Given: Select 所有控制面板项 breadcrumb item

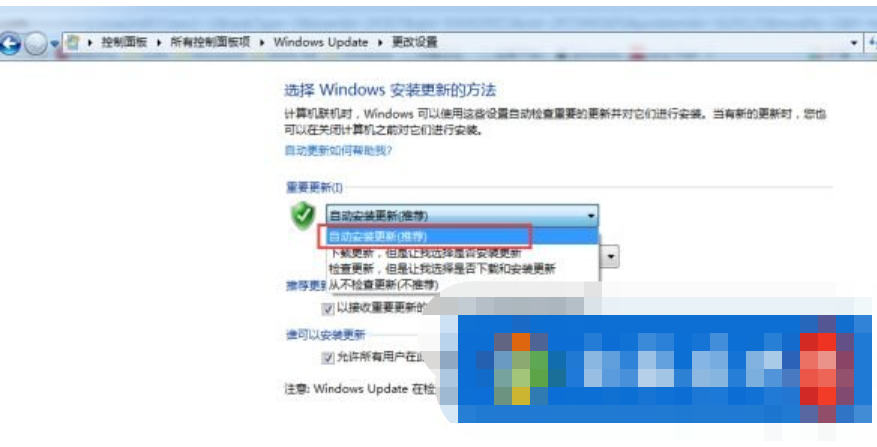Looking at the screenshot, I should (210, 42).
